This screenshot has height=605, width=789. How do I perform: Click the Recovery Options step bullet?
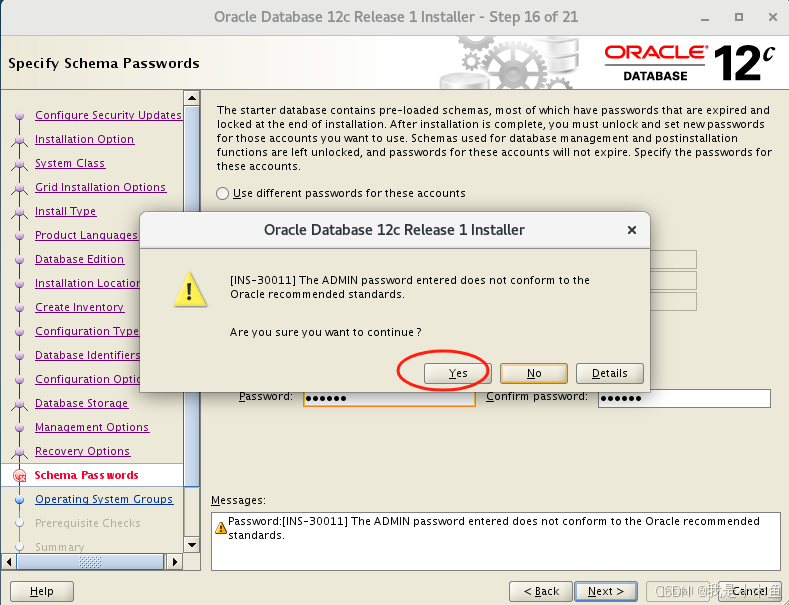click(20, 451)
